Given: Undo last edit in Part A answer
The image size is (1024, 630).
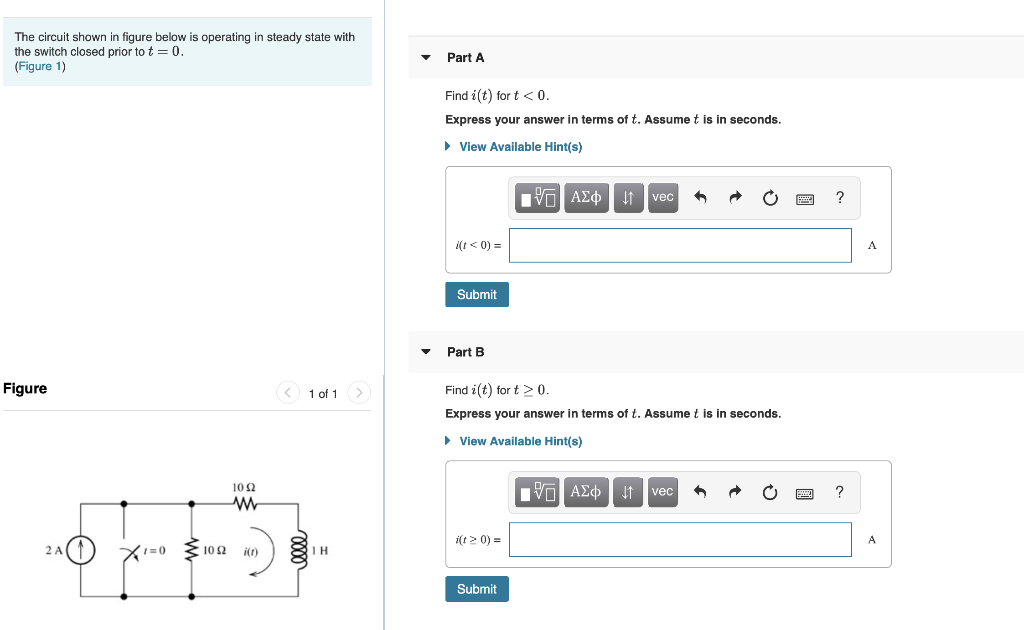Looking at the screenshot, I should [x=700, y=197].
